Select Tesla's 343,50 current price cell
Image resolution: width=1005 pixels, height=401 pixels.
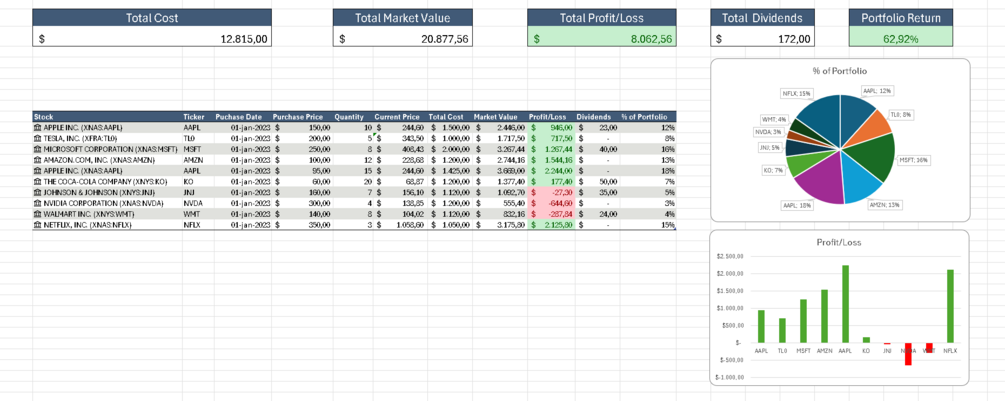pos(400,138)
